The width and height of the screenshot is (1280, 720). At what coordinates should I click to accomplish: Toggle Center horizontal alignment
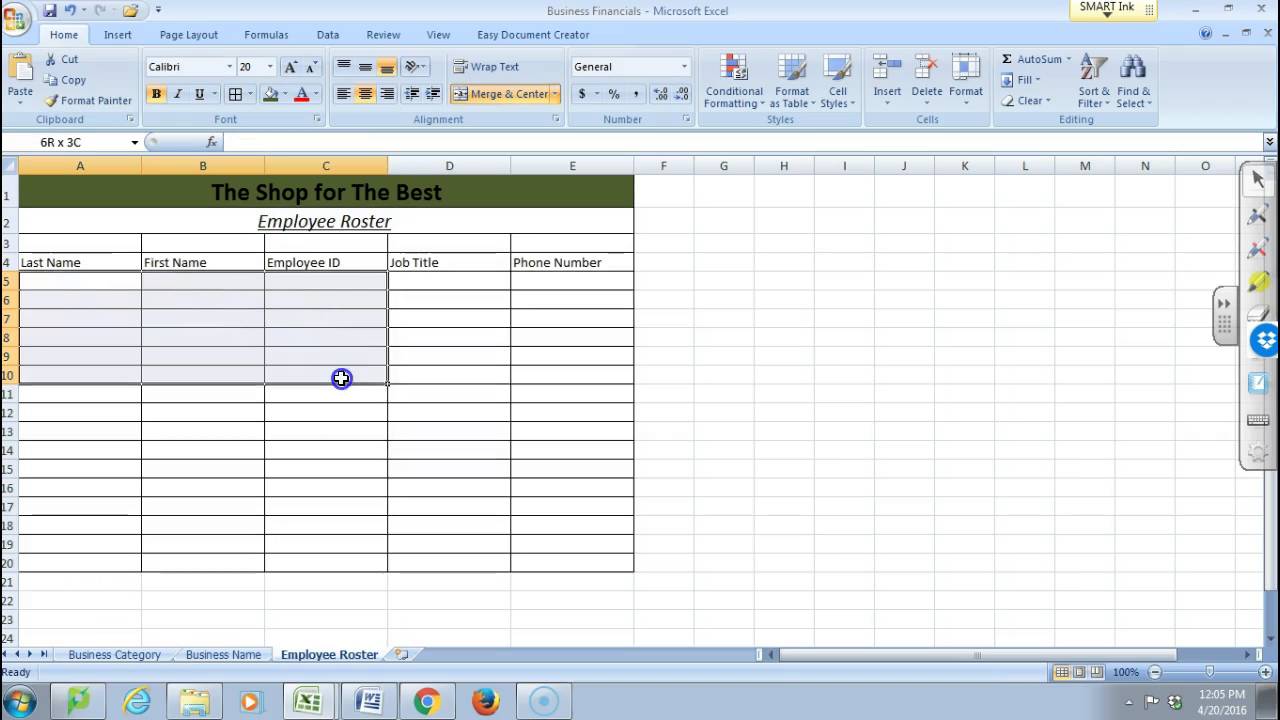[x=365, y=94]
